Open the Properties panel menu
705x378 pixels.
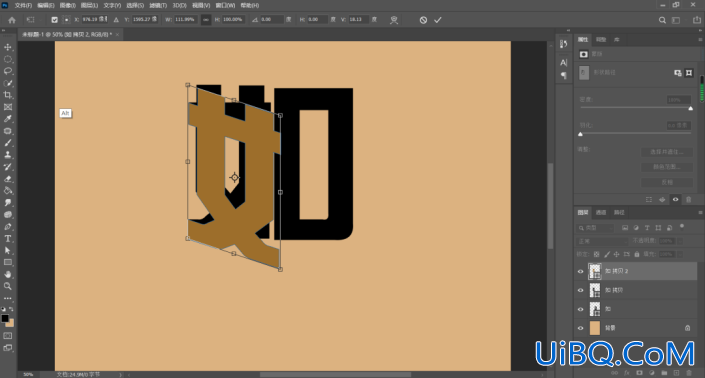coord(700,40)
